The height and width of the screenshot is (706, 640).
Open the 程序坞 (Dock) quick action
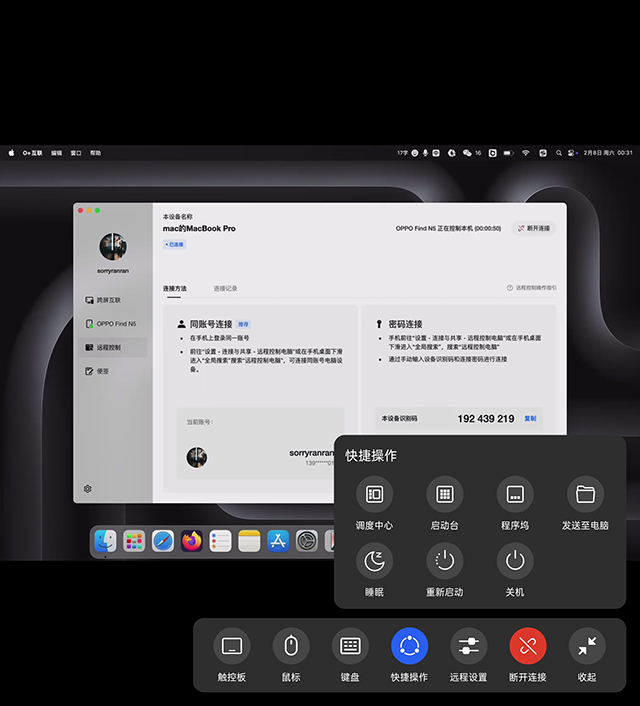[x=515, y=494]
